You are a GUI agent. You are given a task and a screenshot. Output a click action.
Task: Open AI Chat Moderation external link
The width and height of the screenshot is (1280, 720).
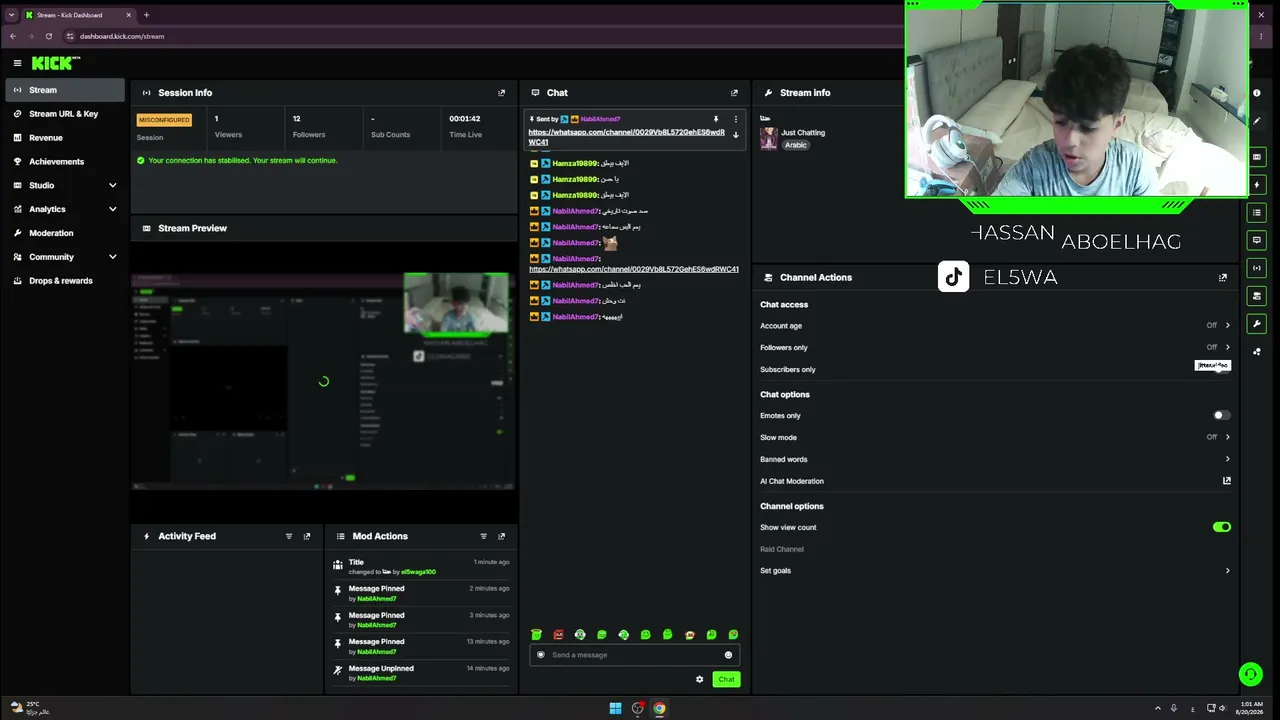coord(1227,481)
